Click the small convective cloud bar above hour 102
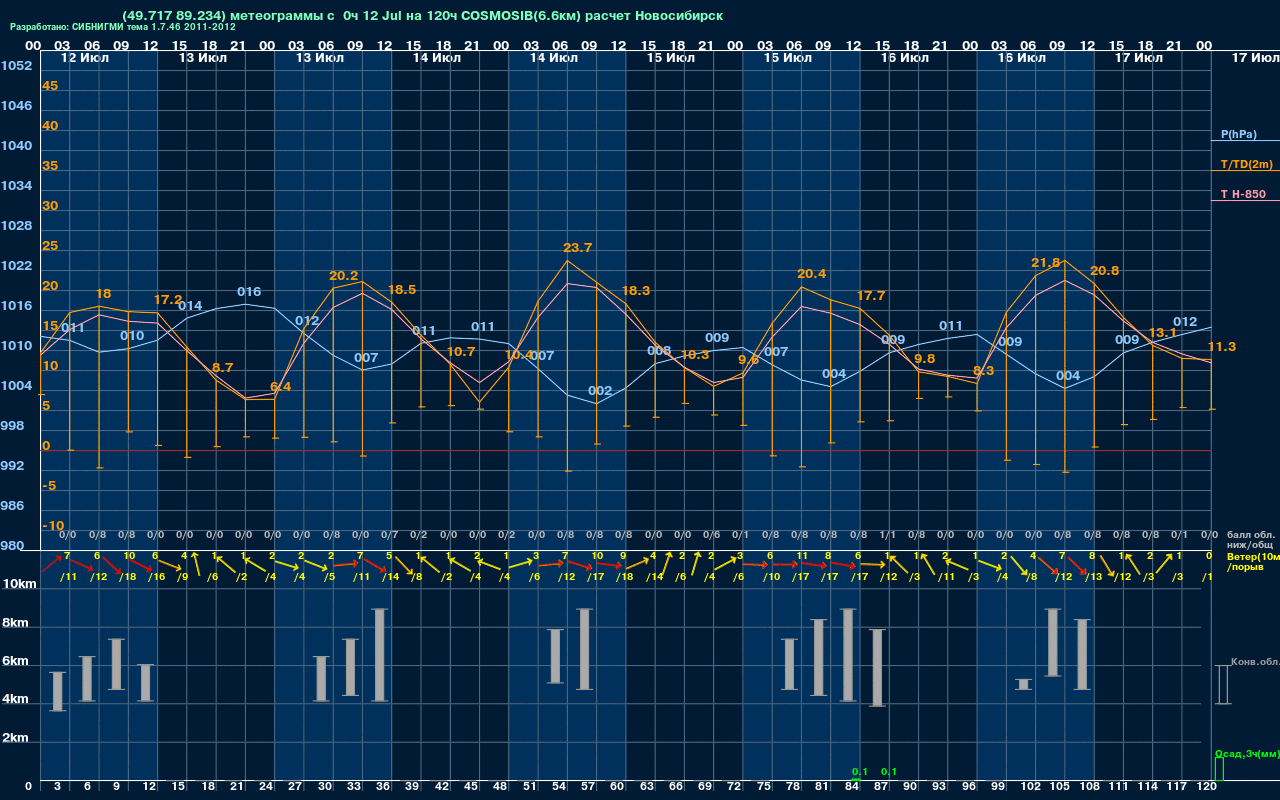 click(1024, 684)
